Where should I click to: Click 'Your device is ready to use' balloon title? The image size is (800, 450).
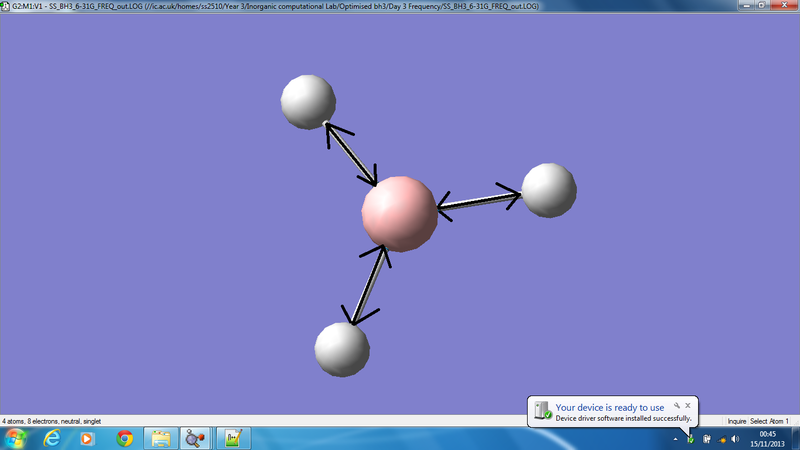click(610, 407)
